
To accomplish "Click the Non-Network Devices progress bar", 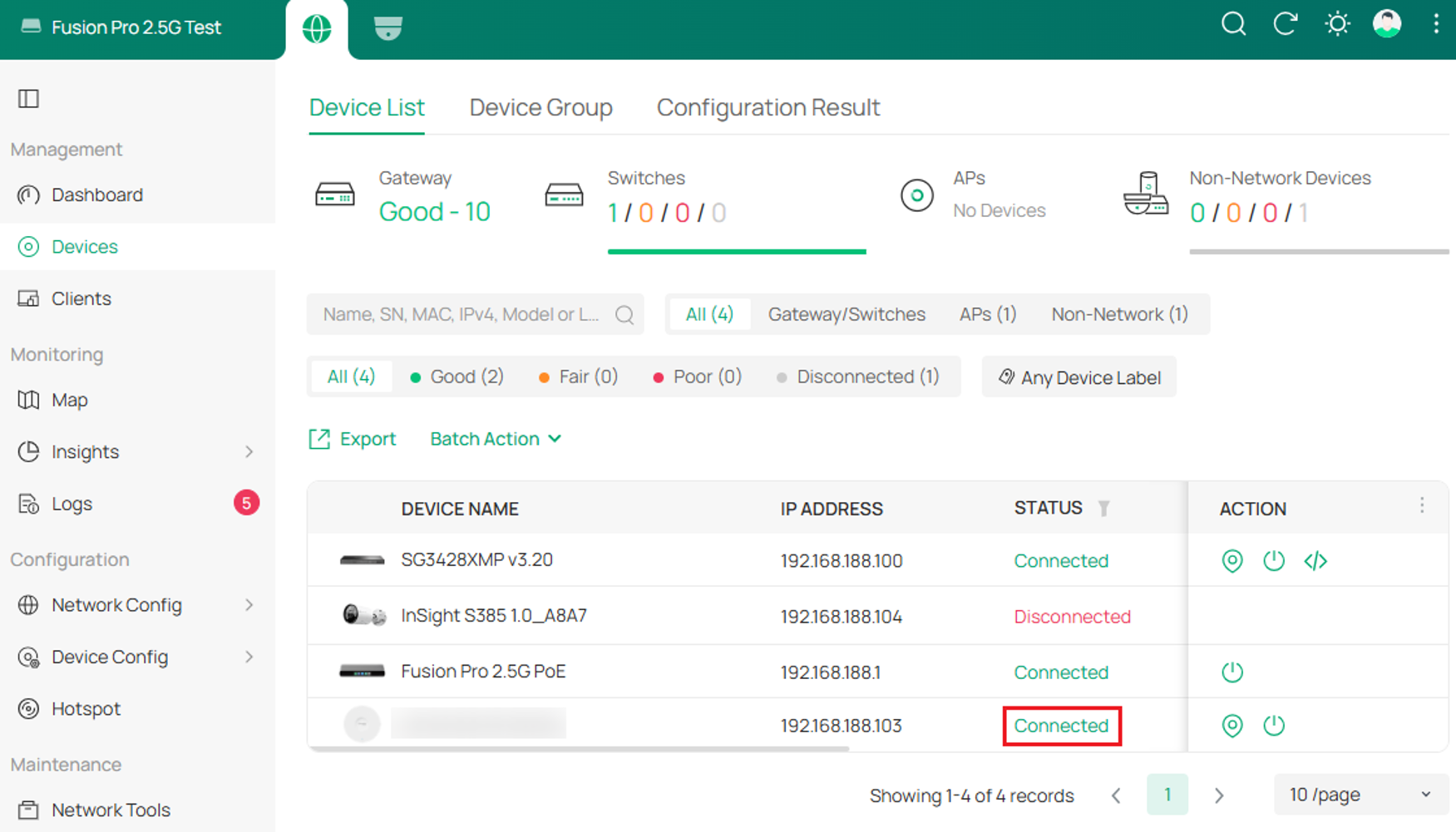I will [1319, 251].
